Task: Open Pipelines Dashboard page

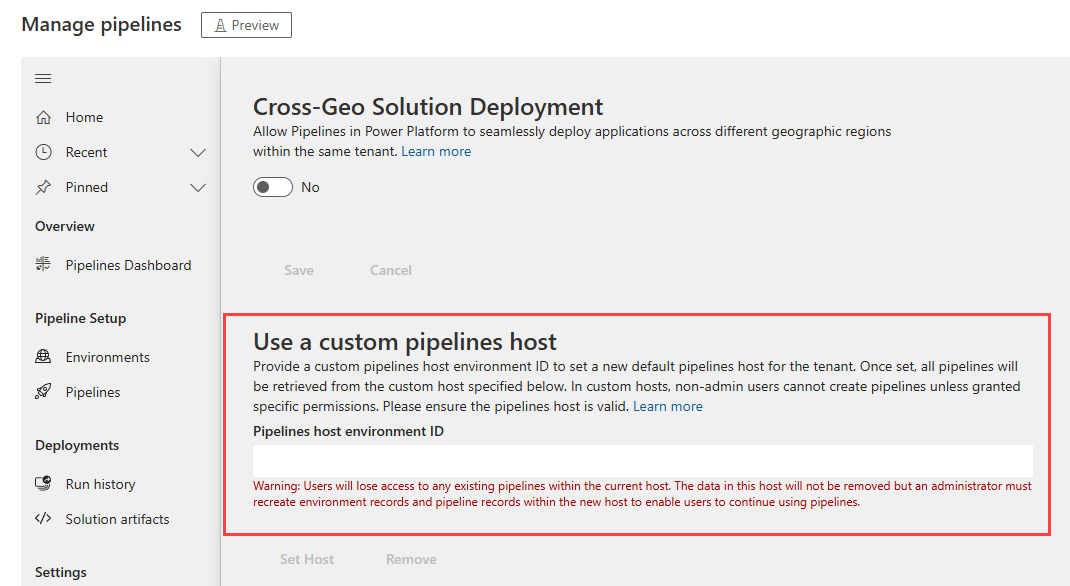Action: [128, 265]
